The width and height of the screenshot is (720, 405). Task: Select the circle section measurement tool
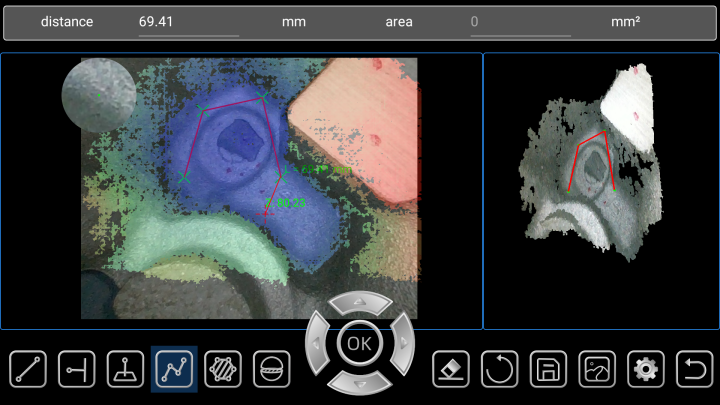point(271,370)
